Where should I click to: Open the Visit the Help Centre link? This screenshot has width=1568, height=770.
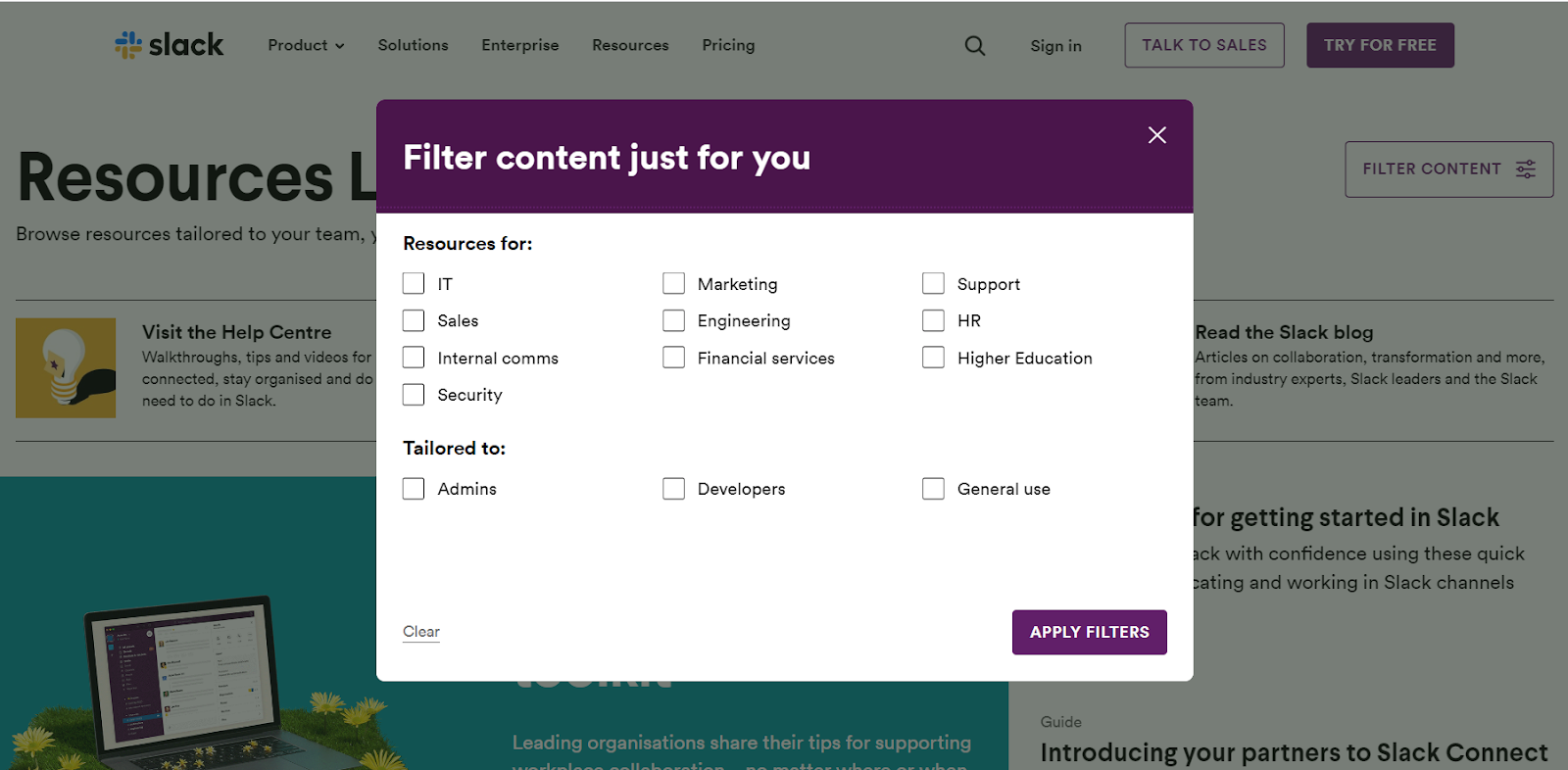[237, 332]
